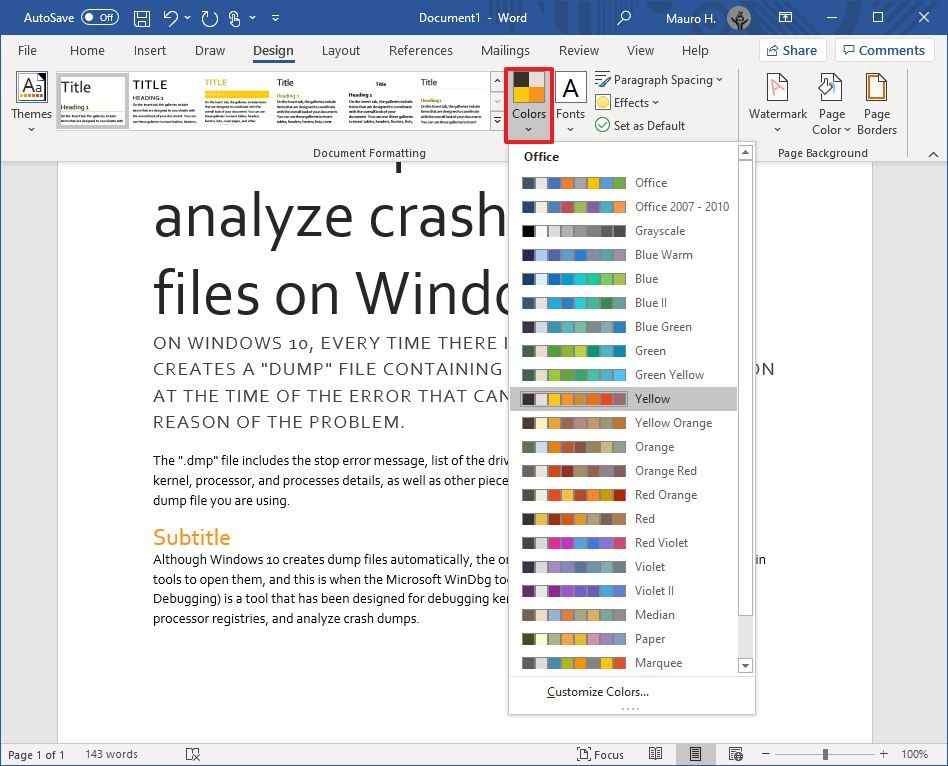
Task: Click the color list scrollbar down arrow
Action: [745, 665]
